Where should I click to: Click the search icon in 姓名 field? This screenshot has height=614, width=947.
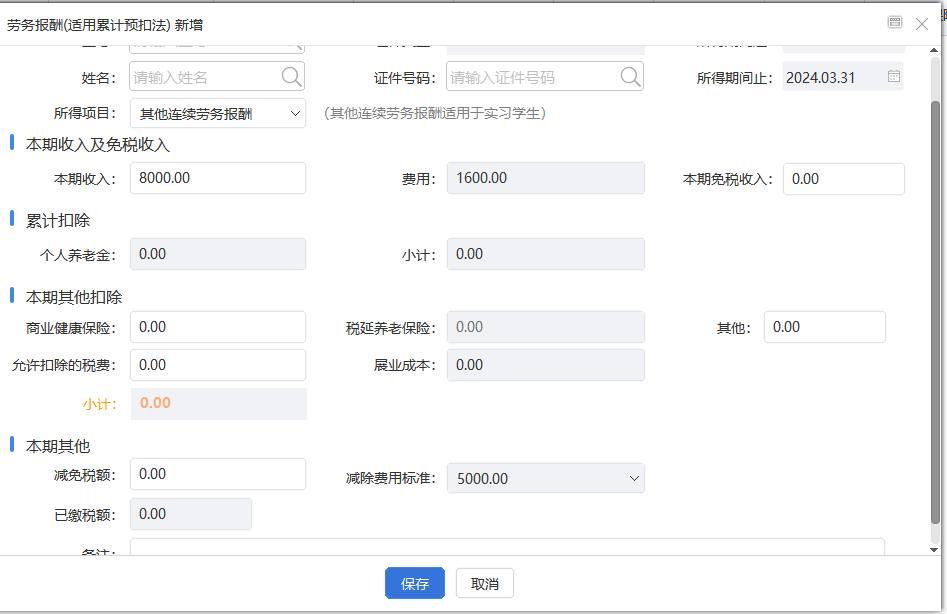[x=291, y=77]
